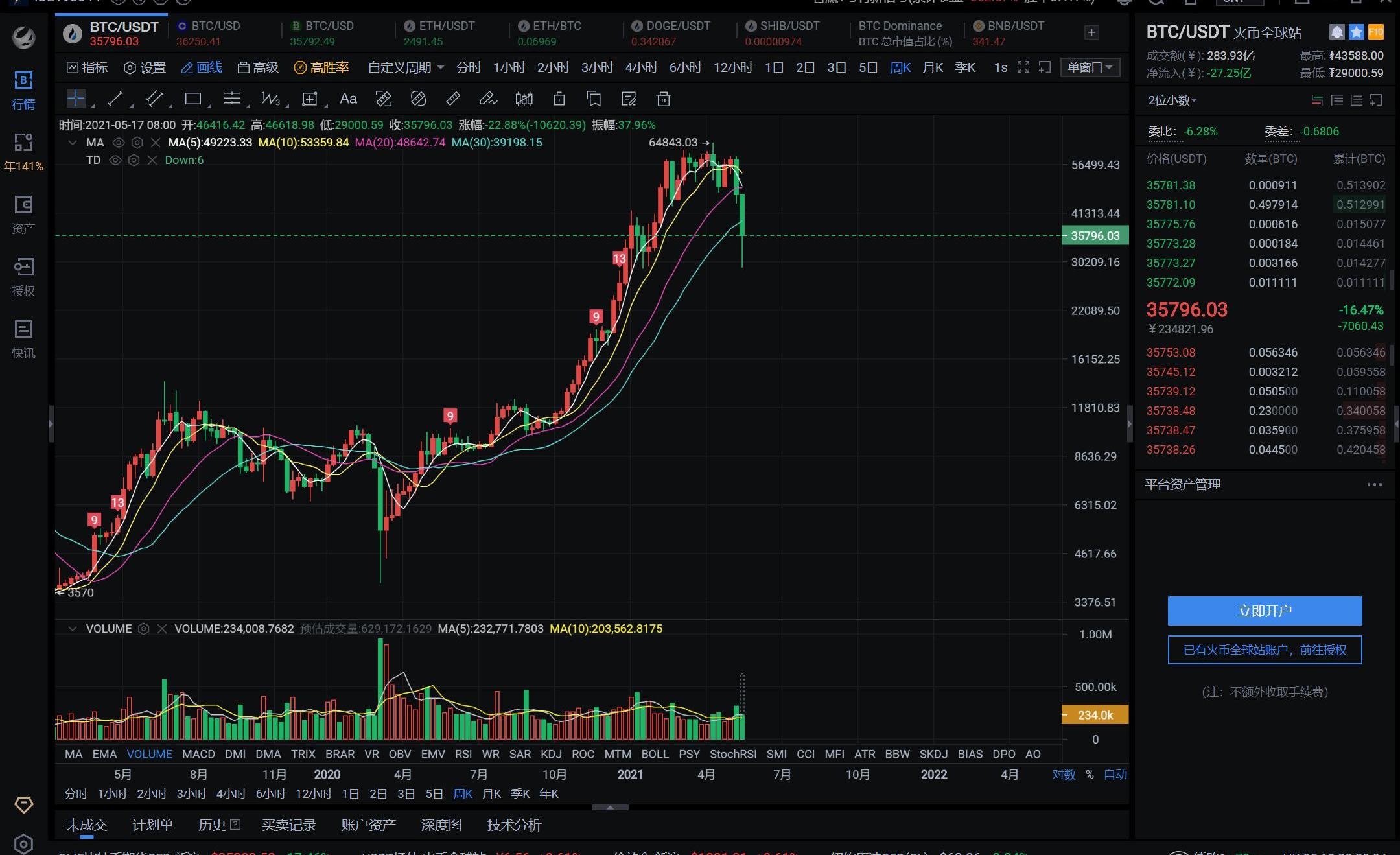Expand the 2位小数 decimal precision dropdown
Viewport: 1400px width, 855px height.
[1172, 100]
